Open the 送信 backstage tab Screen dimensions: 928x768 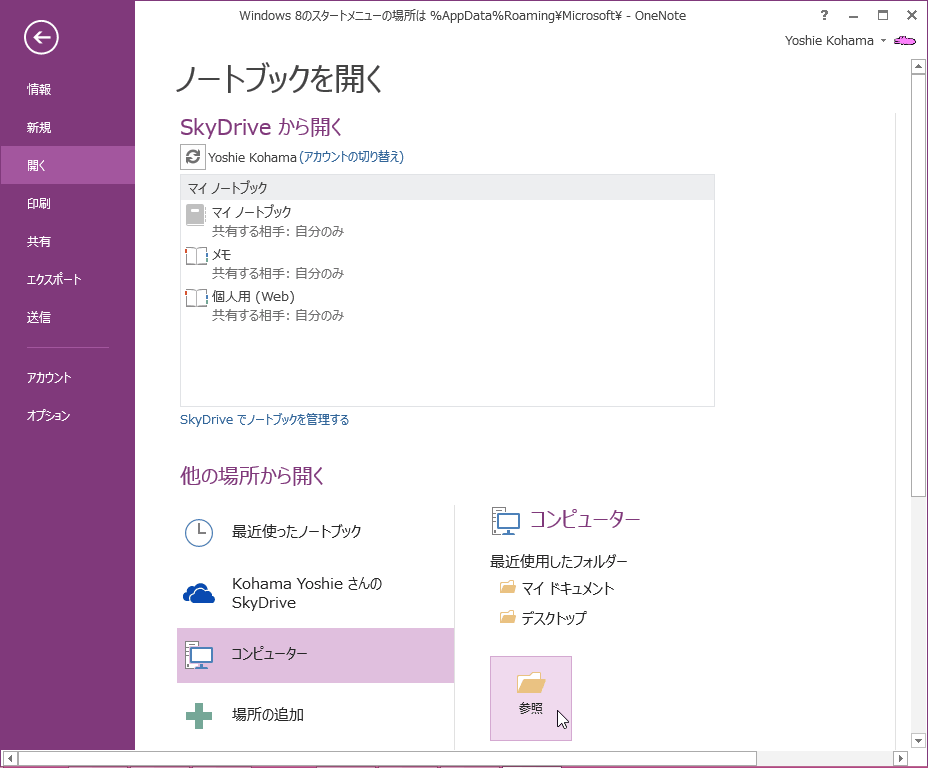[67, 317]
